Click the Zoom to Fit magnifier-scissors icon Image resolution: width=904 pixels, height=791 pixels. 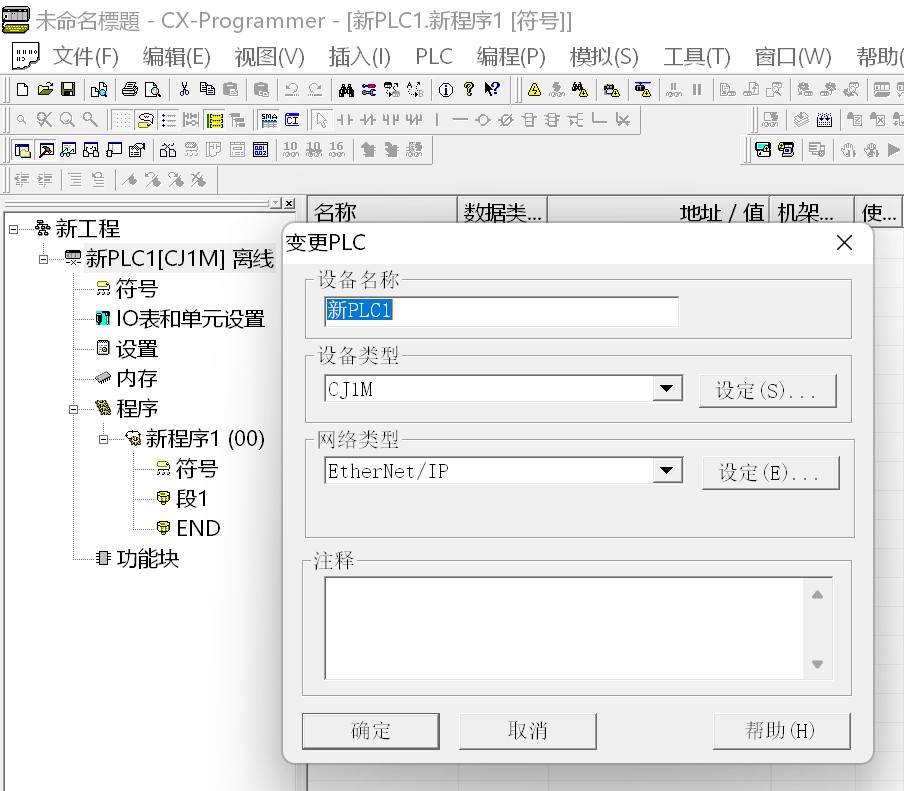[44, 120]
